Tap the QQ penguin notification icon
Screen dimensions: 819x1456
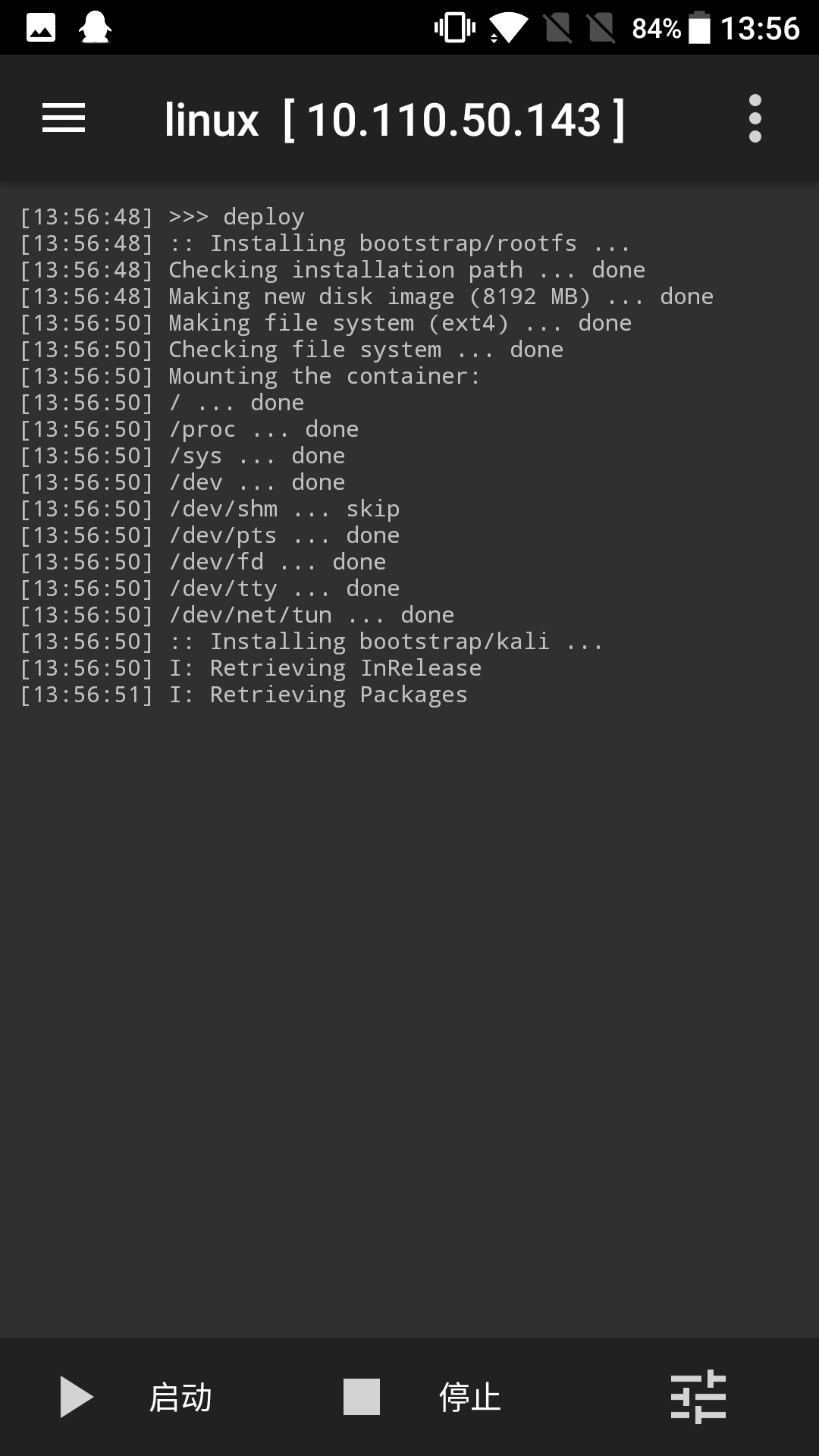click(96, 28)
